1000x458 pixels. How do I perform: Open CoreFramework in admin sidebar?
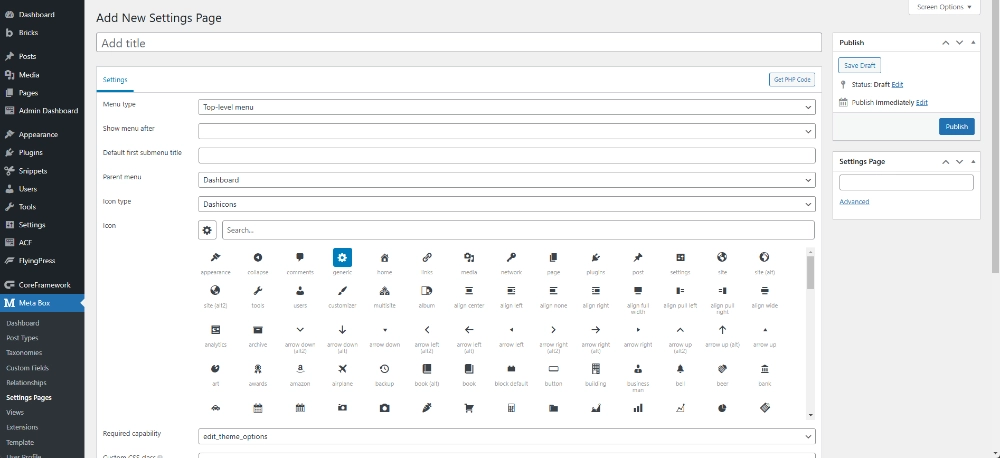42,285
